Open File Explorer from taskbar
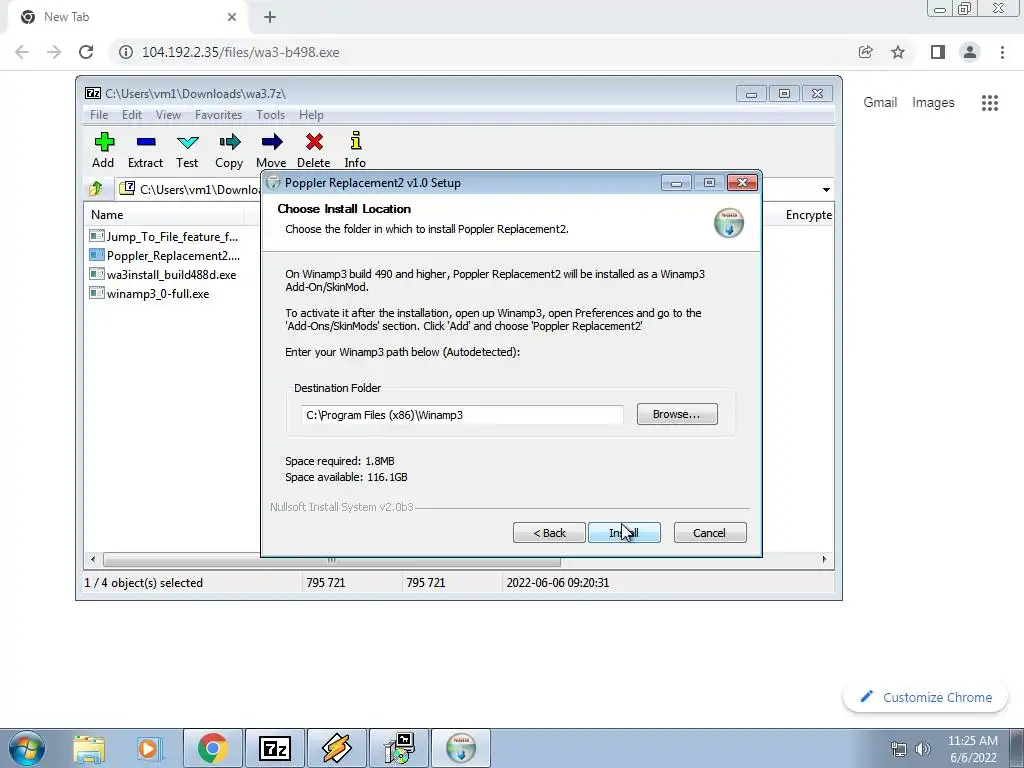This screenshot has width=1024, height=768. coord(89,748)
